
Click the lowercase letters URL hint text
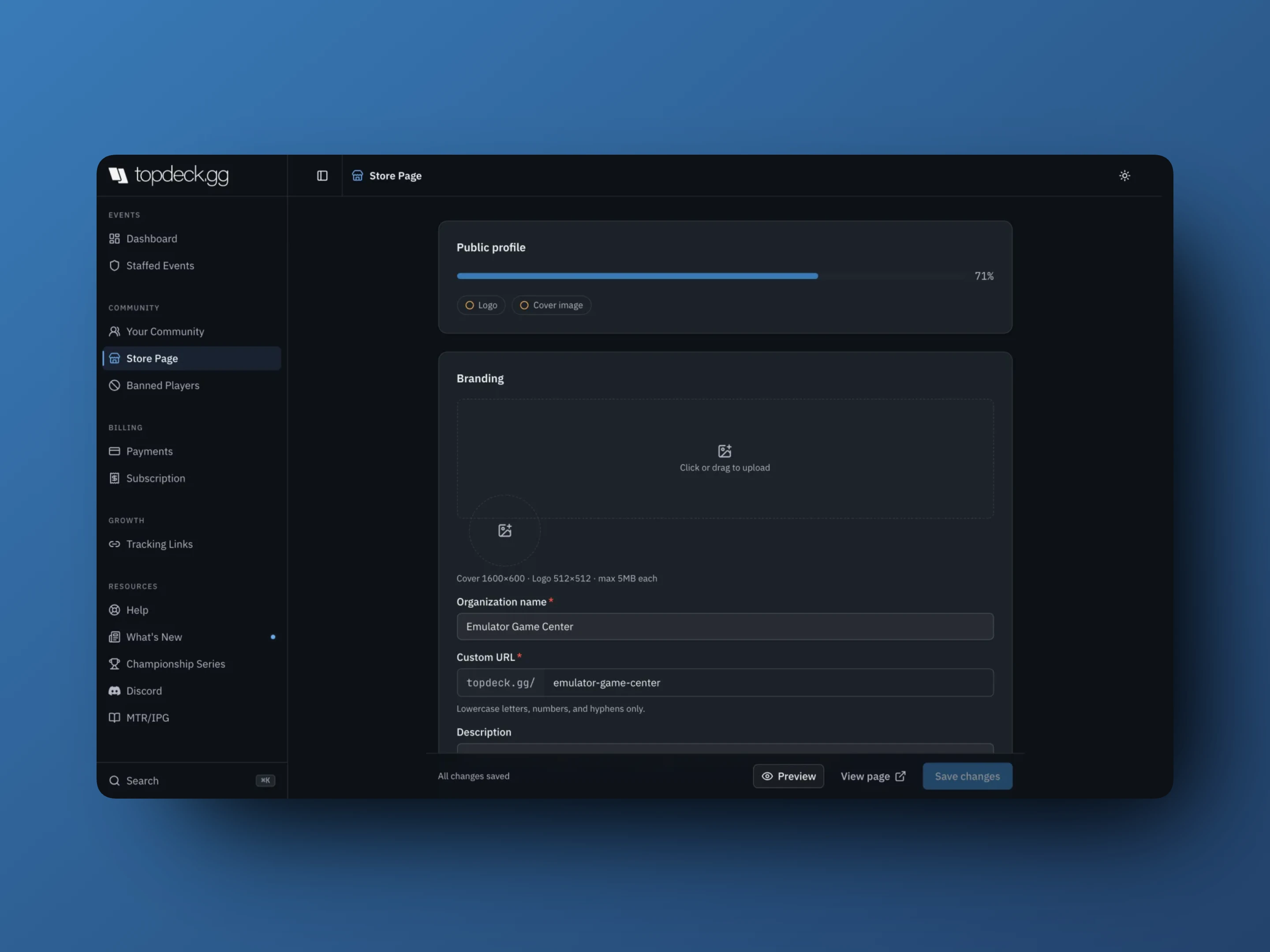[x=551, y=709]
